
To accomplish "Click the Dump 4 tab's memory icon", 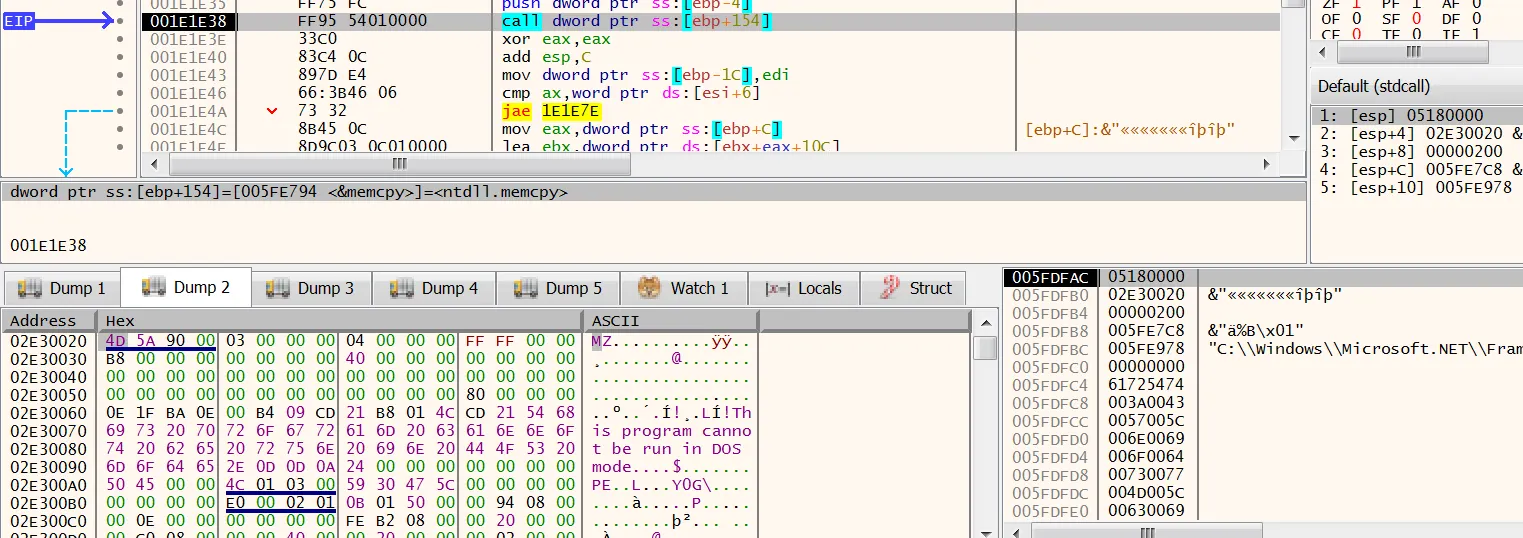I will coord(403,288).
